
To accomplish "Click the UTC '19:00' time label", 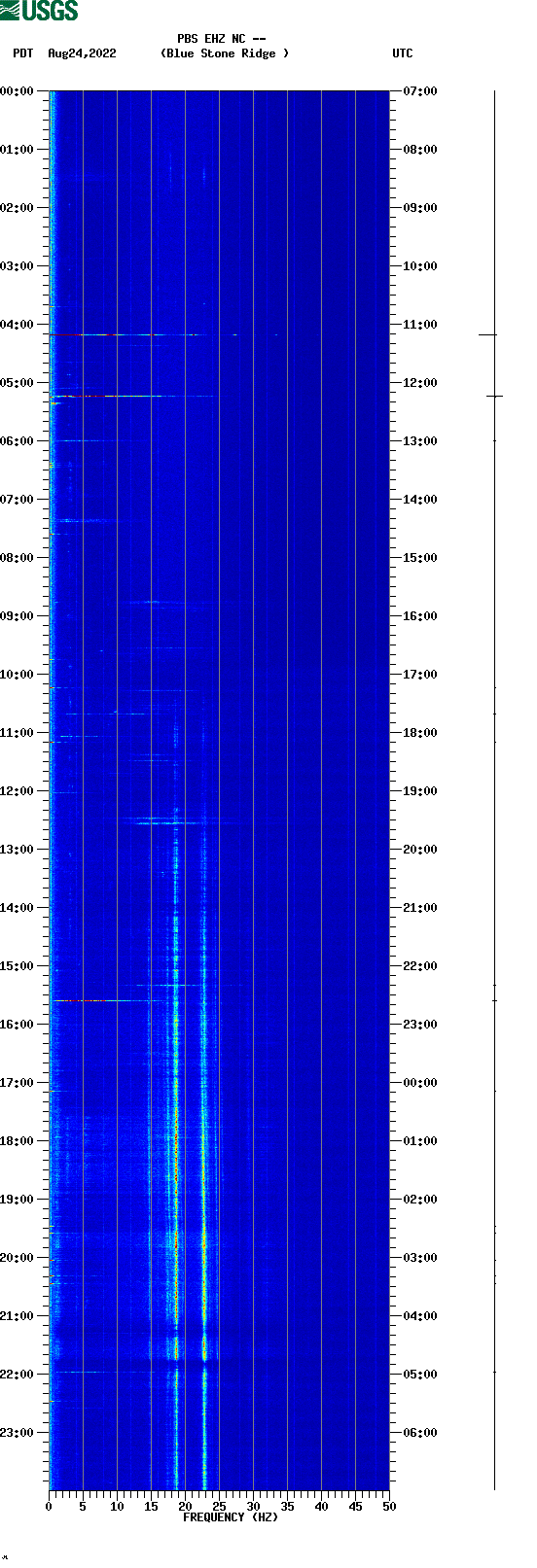I will (420, 791).
